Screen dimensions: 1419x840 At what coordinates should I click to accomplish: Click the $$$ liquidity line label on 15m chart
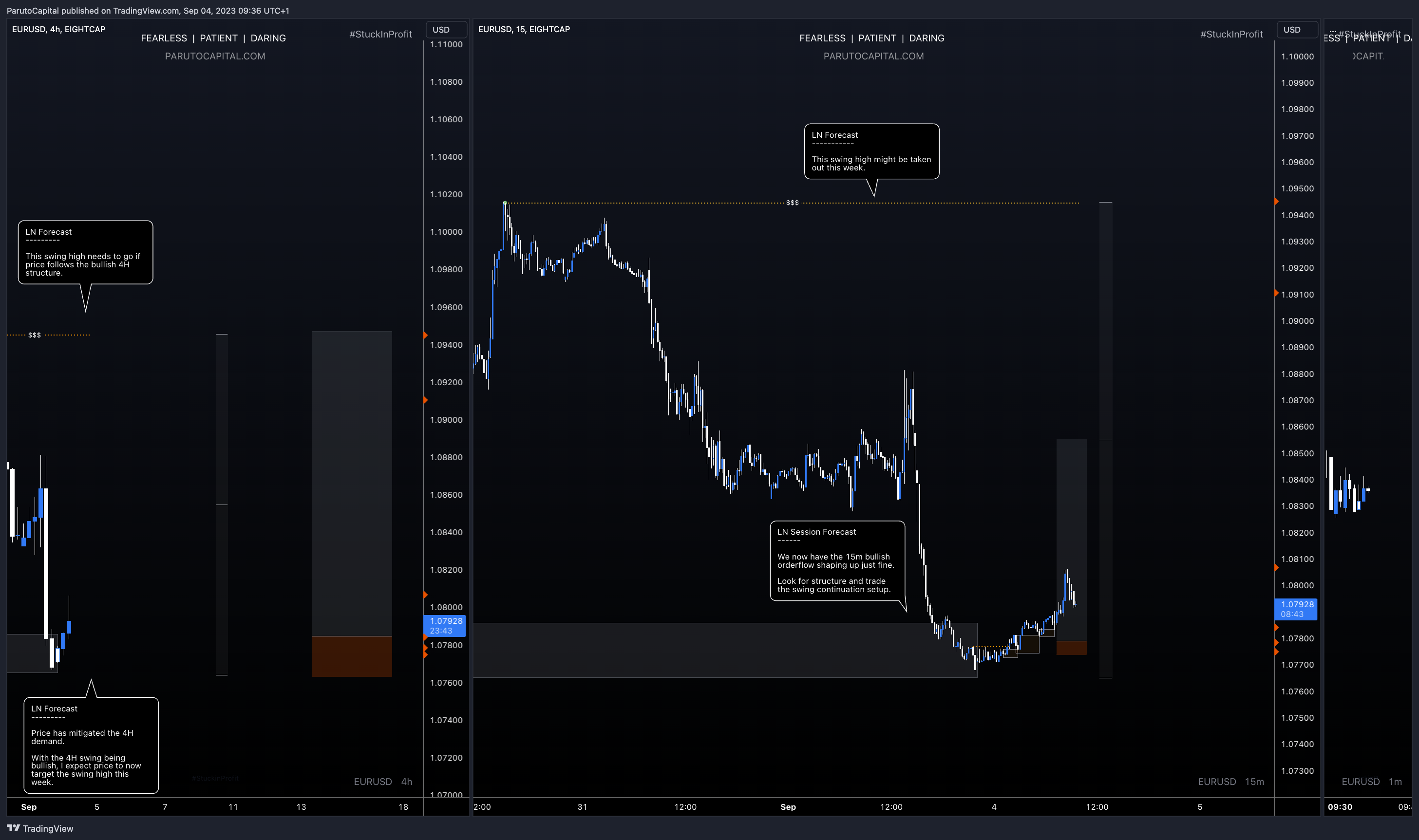[x=792, y=203]
